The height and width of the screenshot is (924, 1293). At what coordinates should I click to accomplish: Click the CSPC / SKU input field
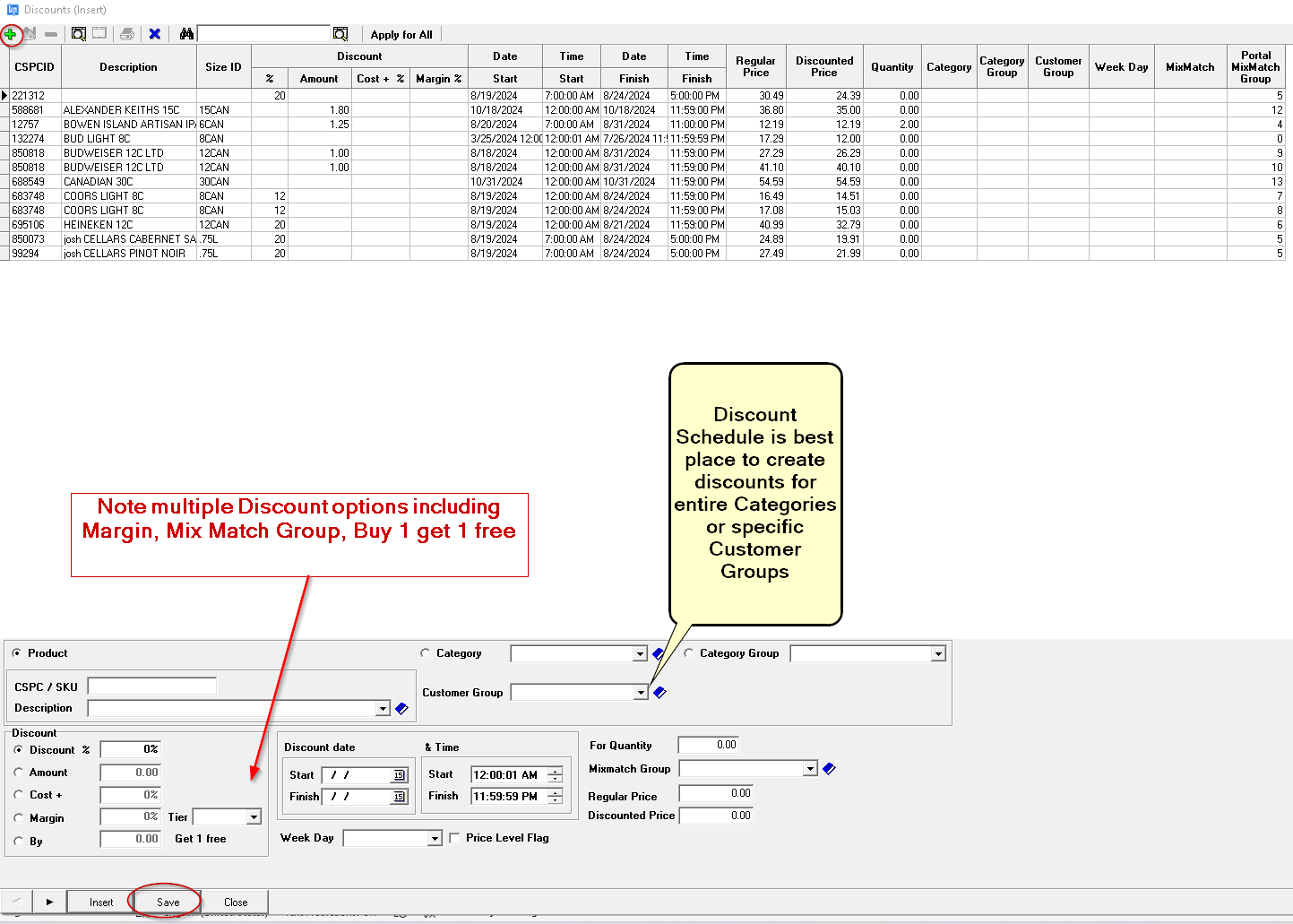click(x=151, y=686)
